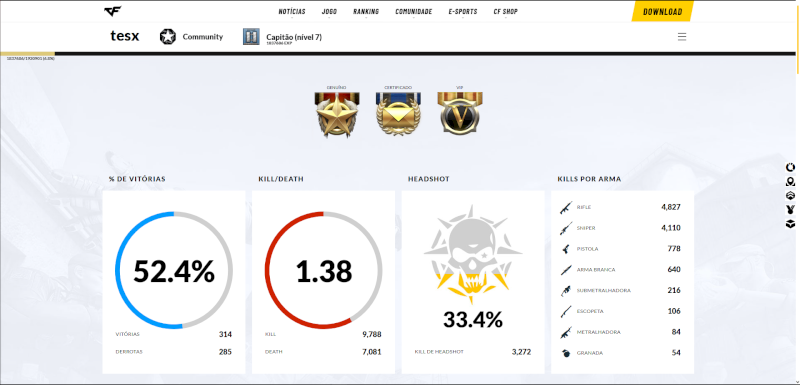Click the Sniper kills value 4,110
The image size is (800, 385).
[x=670, y=228]
